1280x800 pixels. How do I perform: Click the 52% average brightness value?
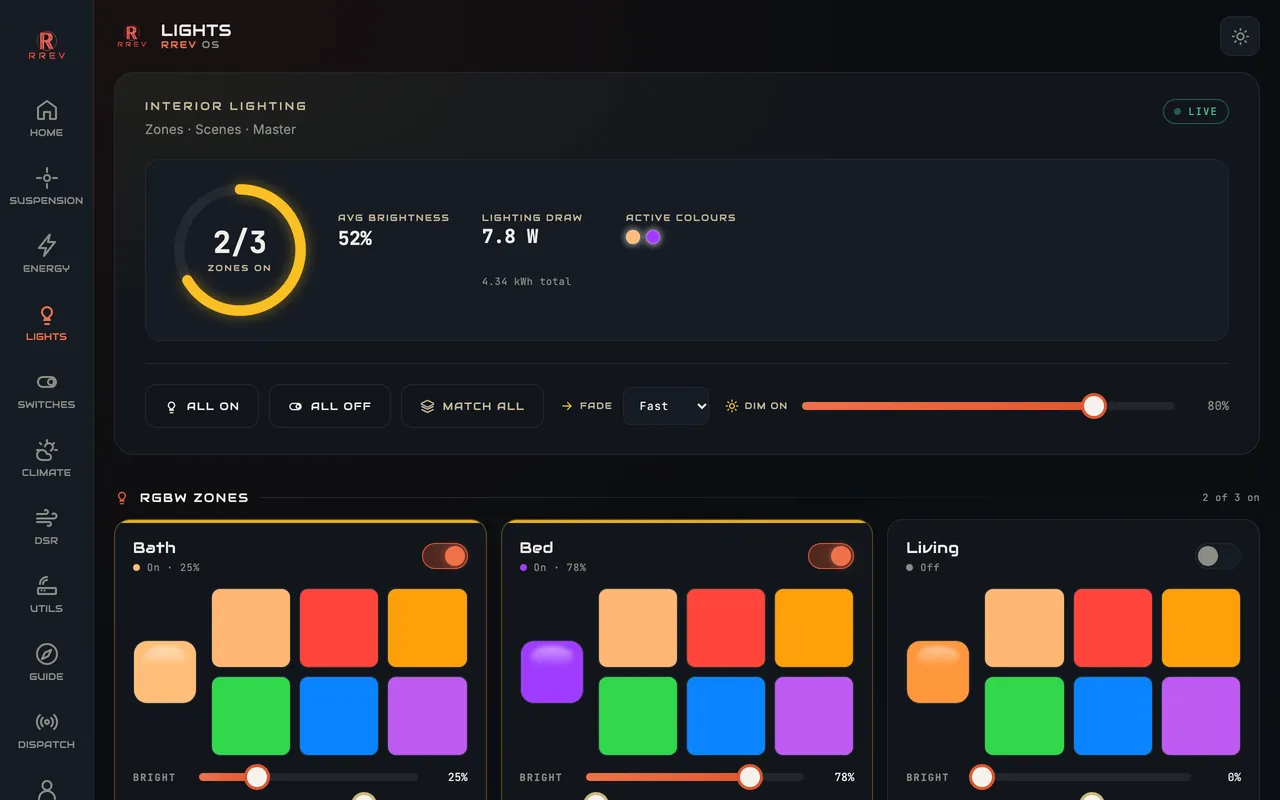[x=355, y=238]
